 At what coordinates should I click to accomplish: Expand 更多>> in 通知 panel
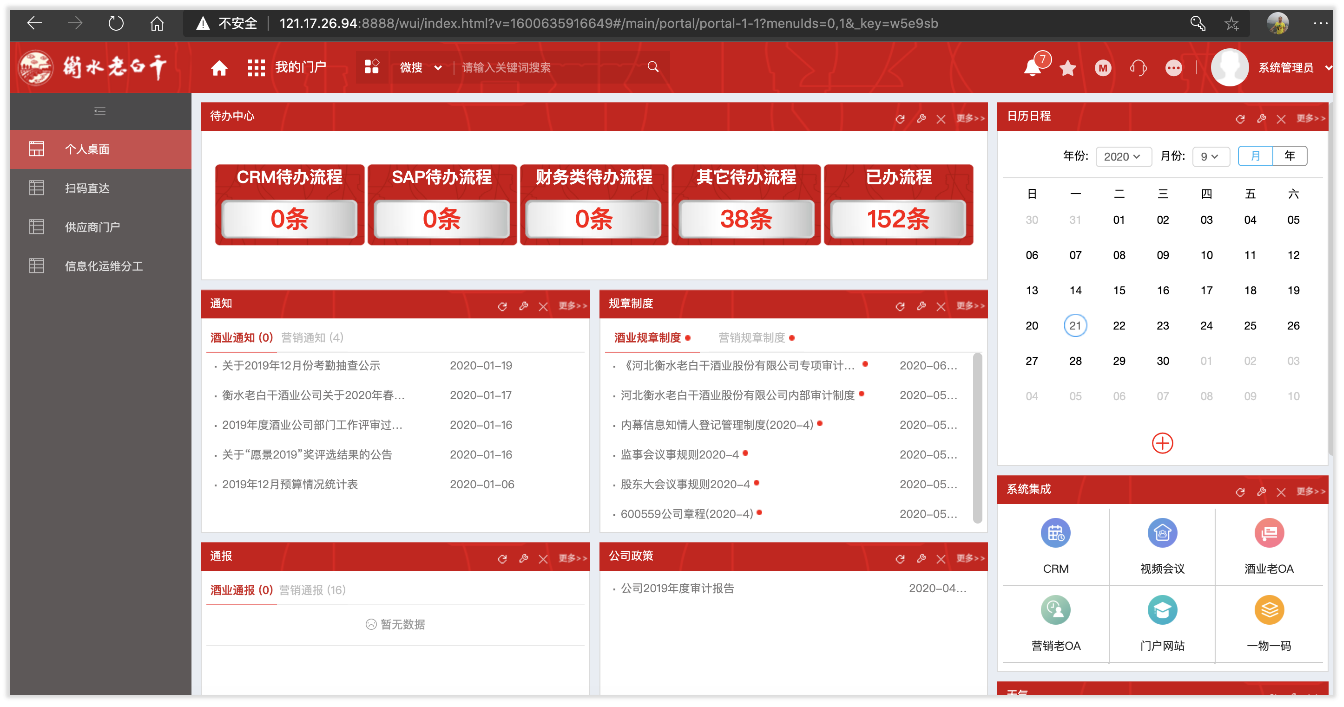click(x=572, y=306)
